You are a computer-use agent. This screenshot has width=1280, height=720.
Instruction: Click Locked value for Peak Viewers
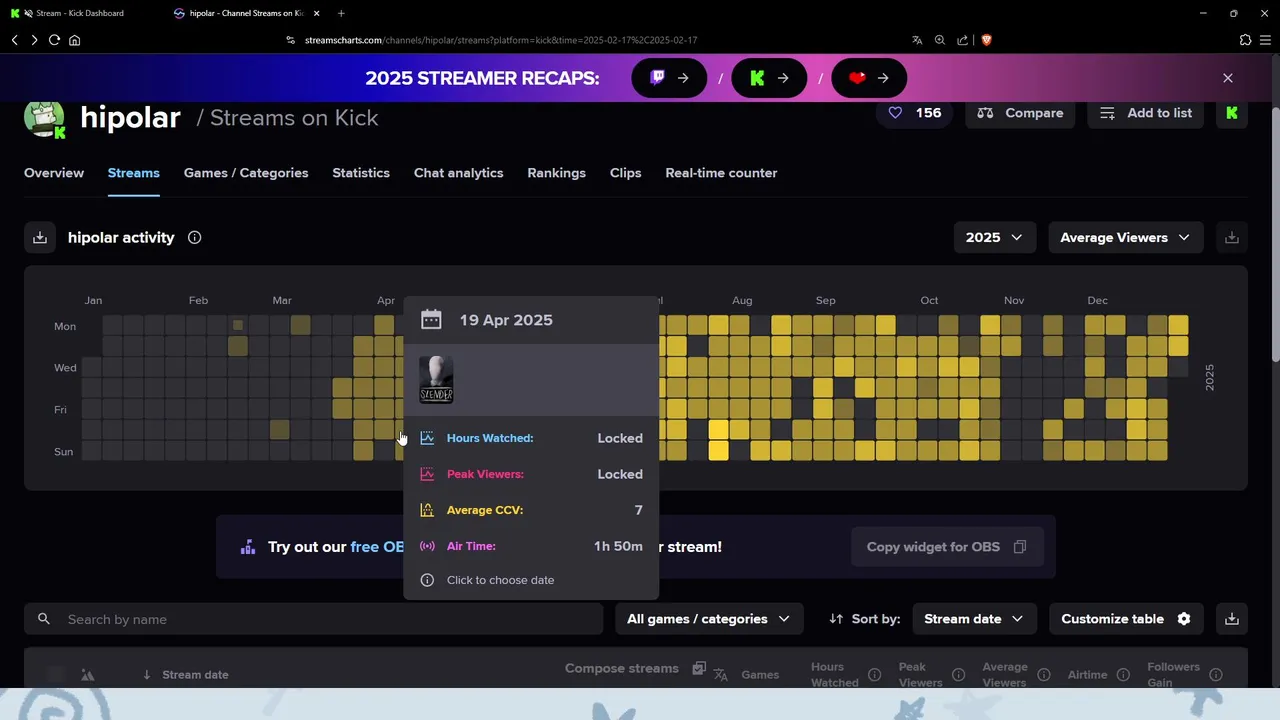620,474
